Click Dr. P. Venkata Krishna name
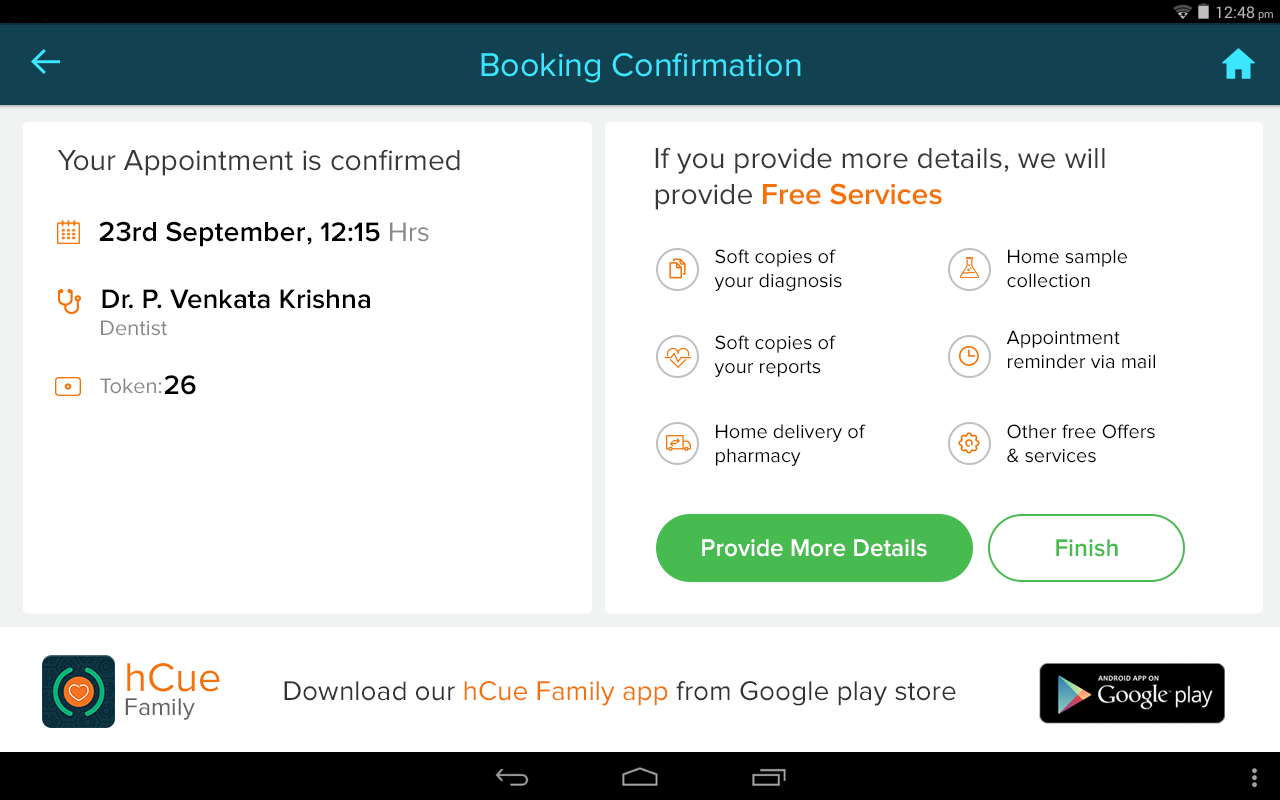 pos(236,299)
